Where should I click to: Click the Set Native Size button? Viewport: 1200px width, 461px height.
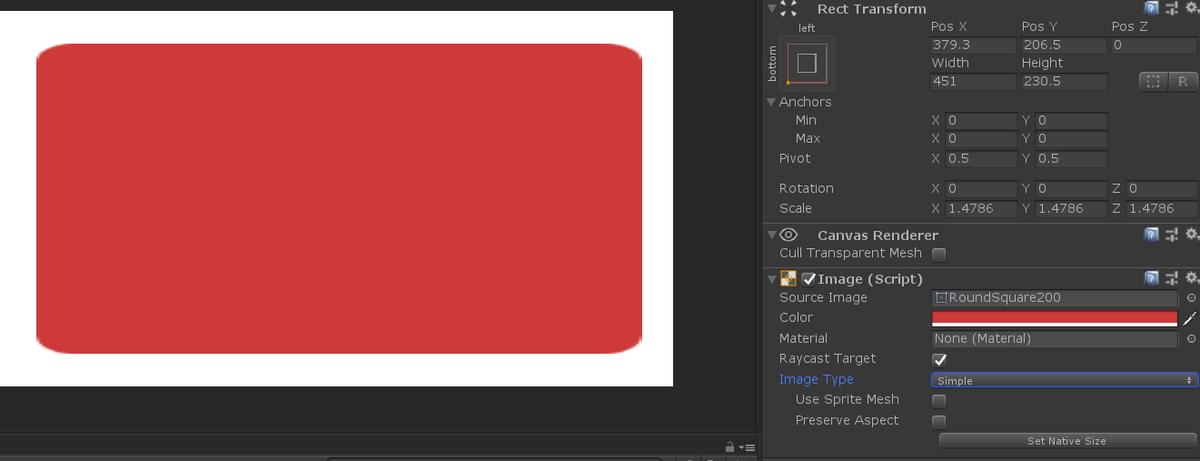(x=1066, y=440)
